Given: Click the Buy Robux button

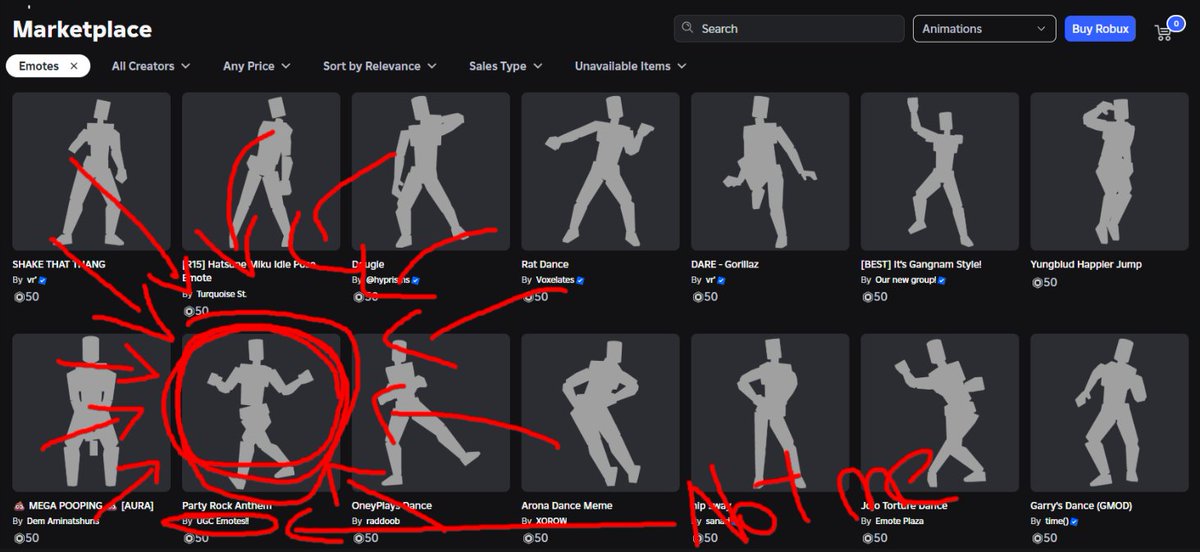Looking at the screenshot, I should click(x=1100, y=29).
